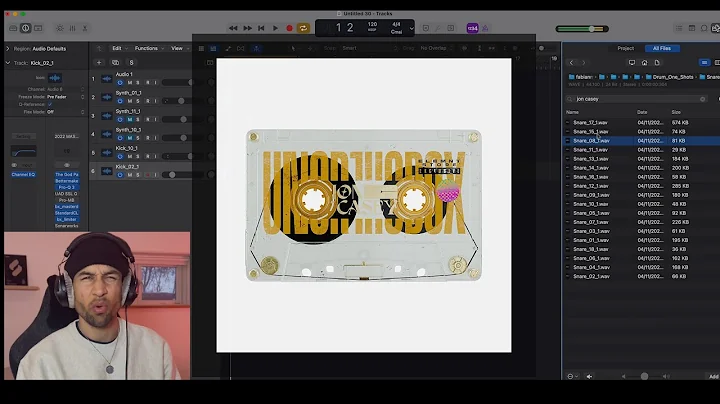The image size is (720, 404).
Task: Sort files by Size column header
Action: 676,112
